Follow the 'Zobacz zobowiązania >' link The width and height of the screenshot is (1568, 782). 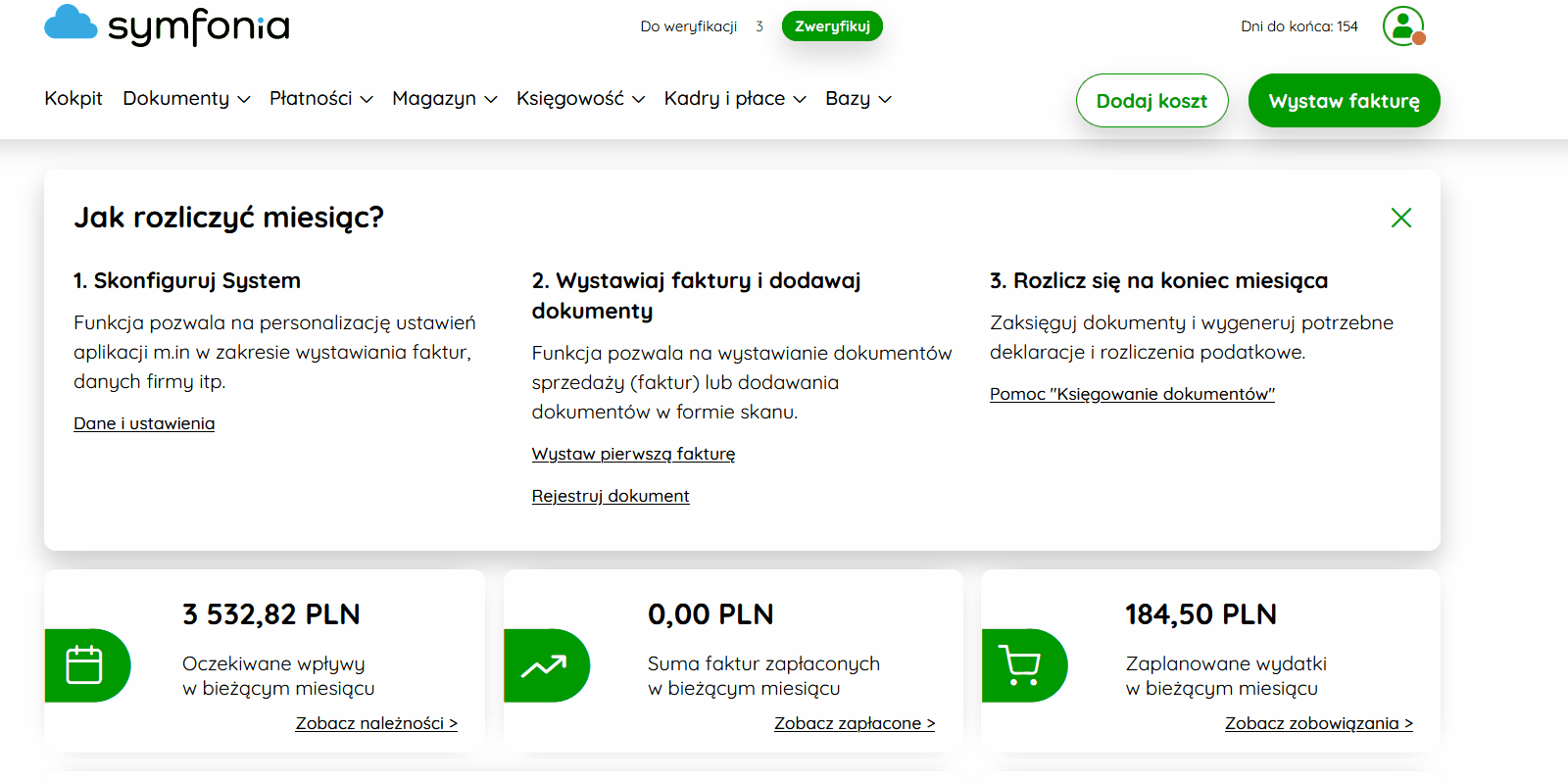click(x=1319, y=723)
